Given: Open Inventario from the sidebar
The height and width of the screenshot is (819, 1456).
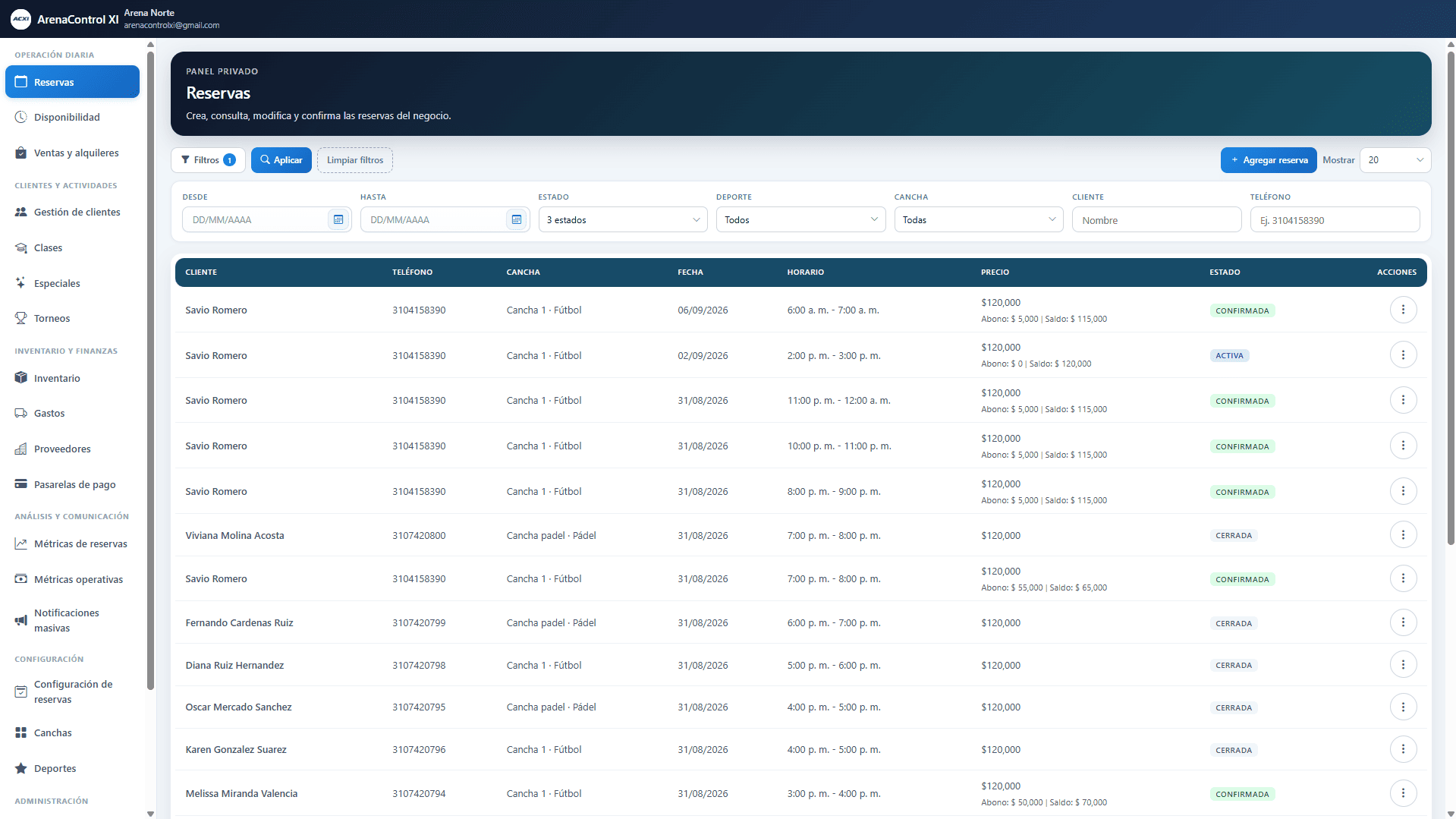Looking at the screenshot, I should tap(72, 378).
